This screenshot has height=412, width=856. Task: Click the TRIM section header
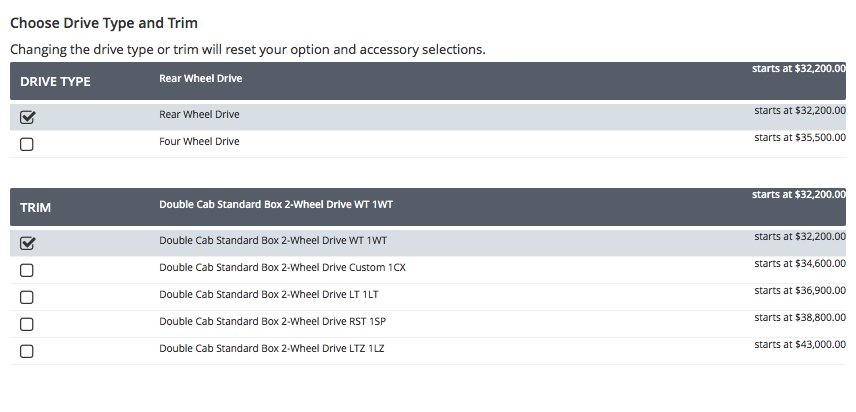pyautogui.click(x=36, y=208)
